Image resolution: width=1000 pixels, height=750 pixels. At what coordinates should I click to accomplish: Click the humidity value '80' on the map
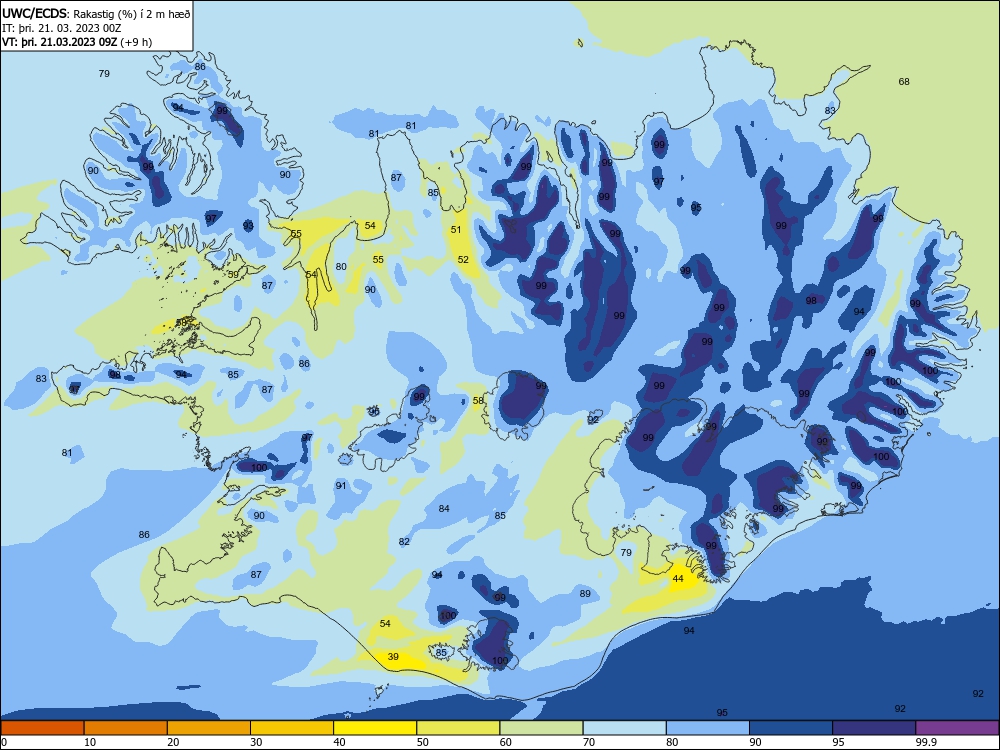tap(341, 267)
